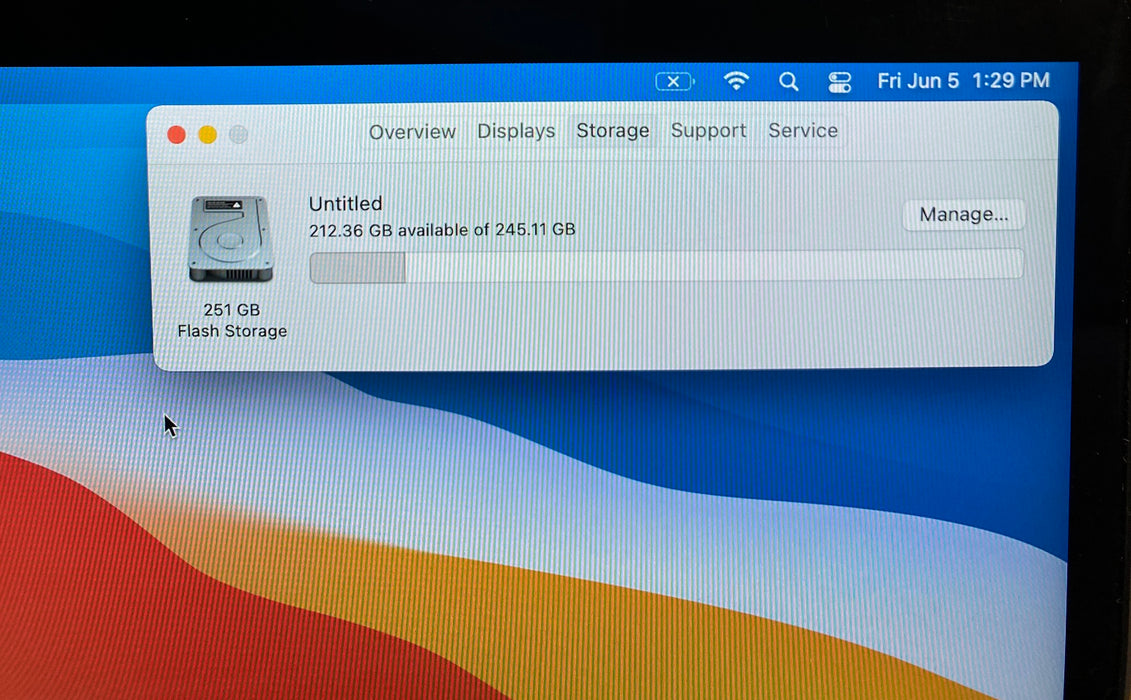
Task: Click the 'Flash Storage' label
Action: [232, 331]
